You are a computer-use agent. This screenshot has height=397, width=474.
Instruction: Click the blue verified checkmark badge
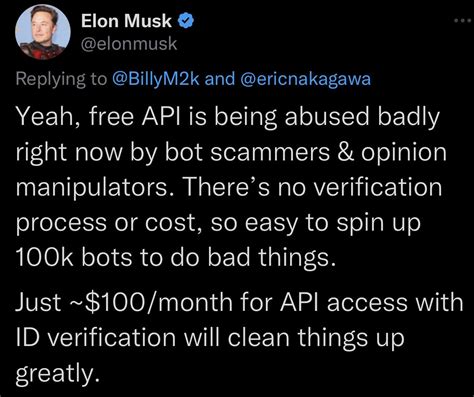click(186, 21)
